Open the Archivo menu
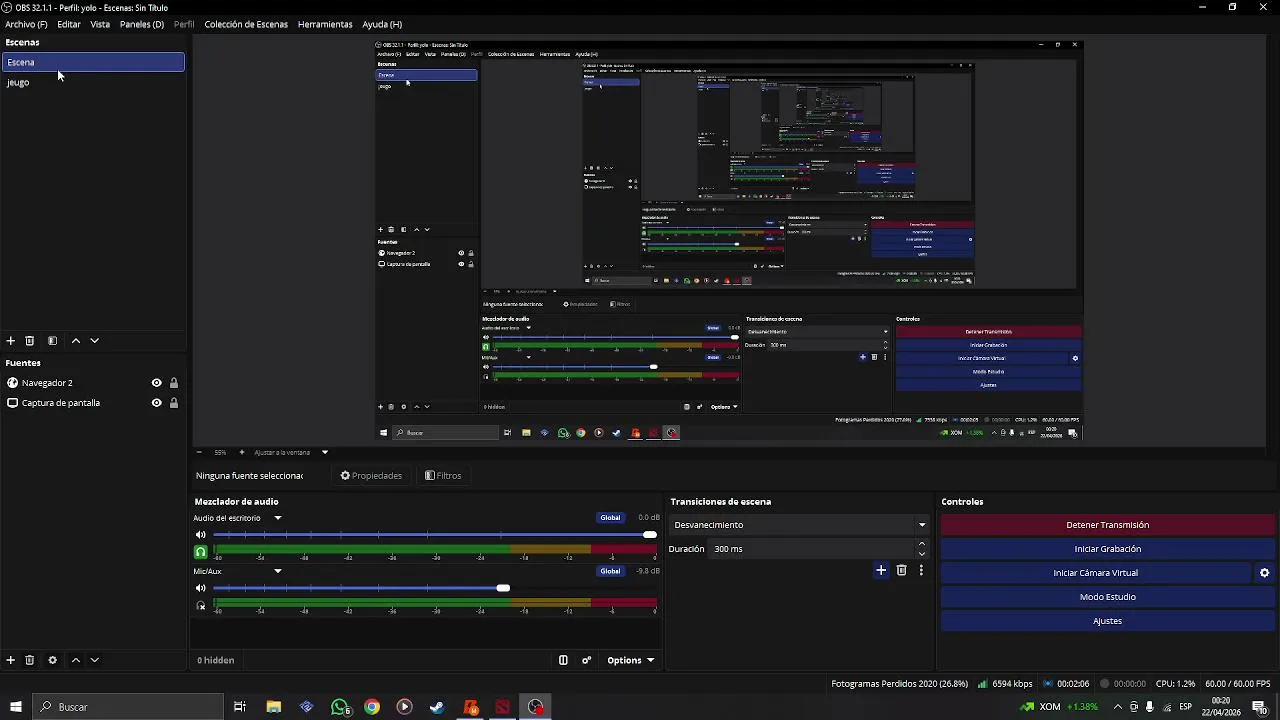The width and height of the screenshot is (1280, 720). (26, 24)
